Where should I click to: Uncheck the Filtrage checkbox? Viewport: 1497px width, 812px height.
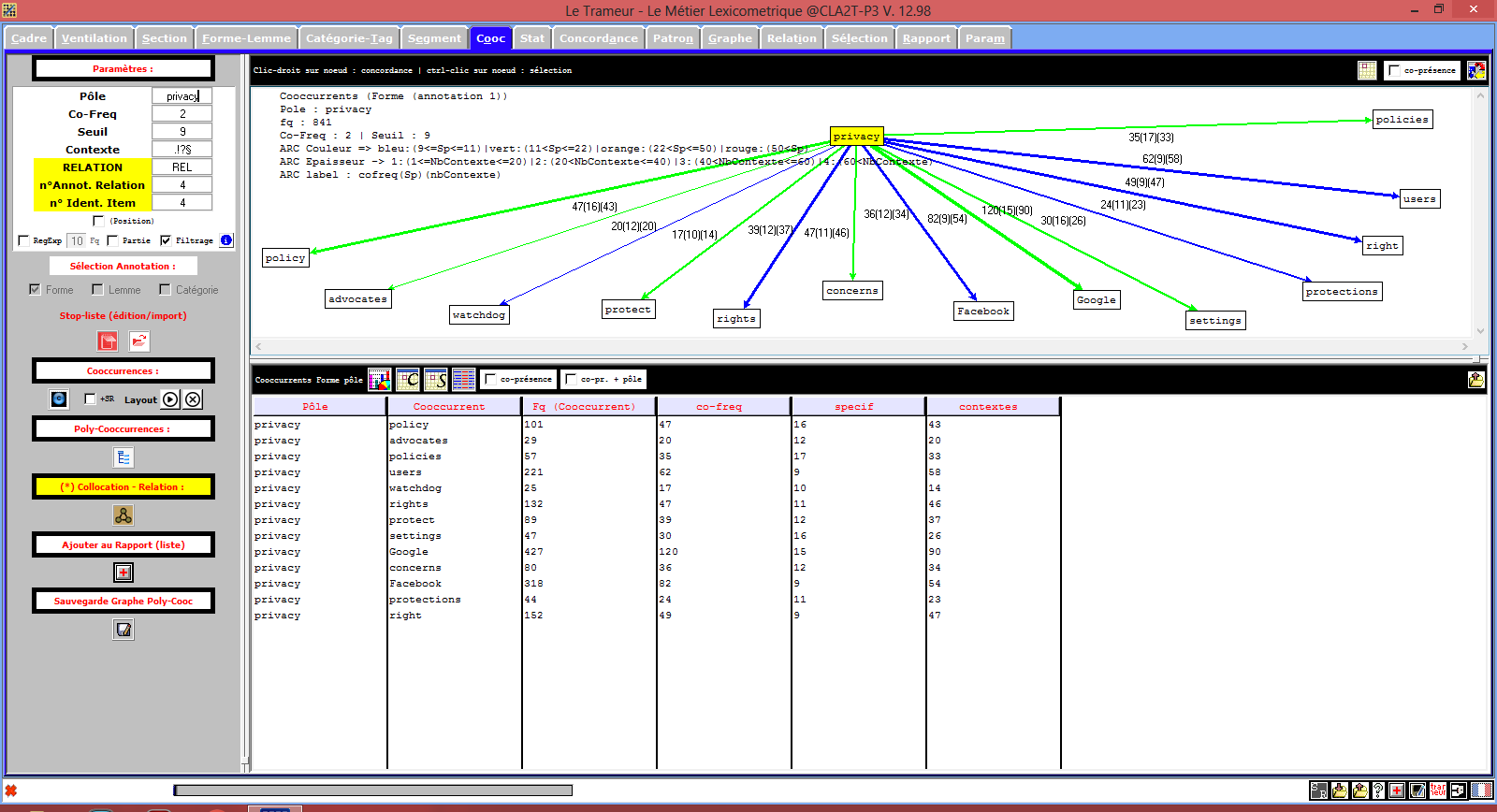point(166,240)
